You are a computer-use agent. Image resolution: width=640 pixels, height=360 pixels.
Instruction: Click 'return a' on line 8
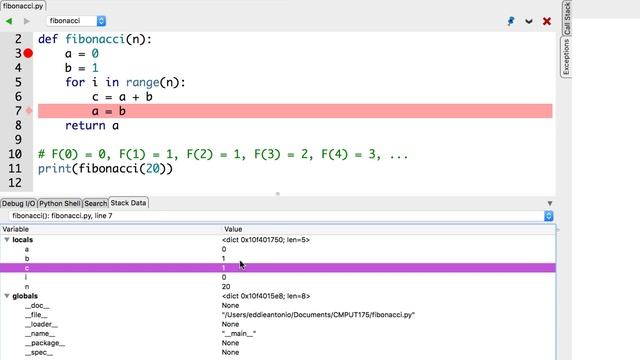[x=92, y=125]
